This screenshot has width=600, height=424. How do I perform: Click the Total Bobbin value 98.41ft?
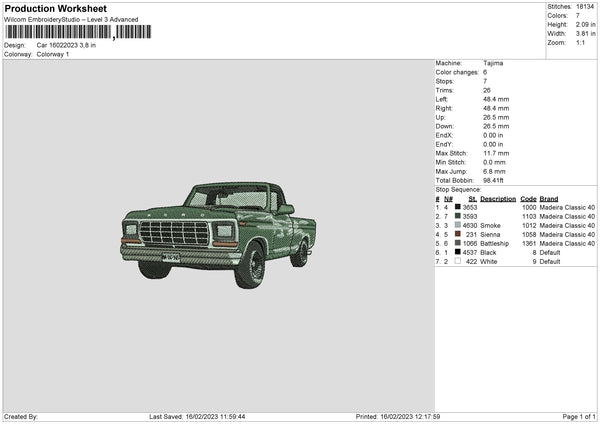pos(493,180)
